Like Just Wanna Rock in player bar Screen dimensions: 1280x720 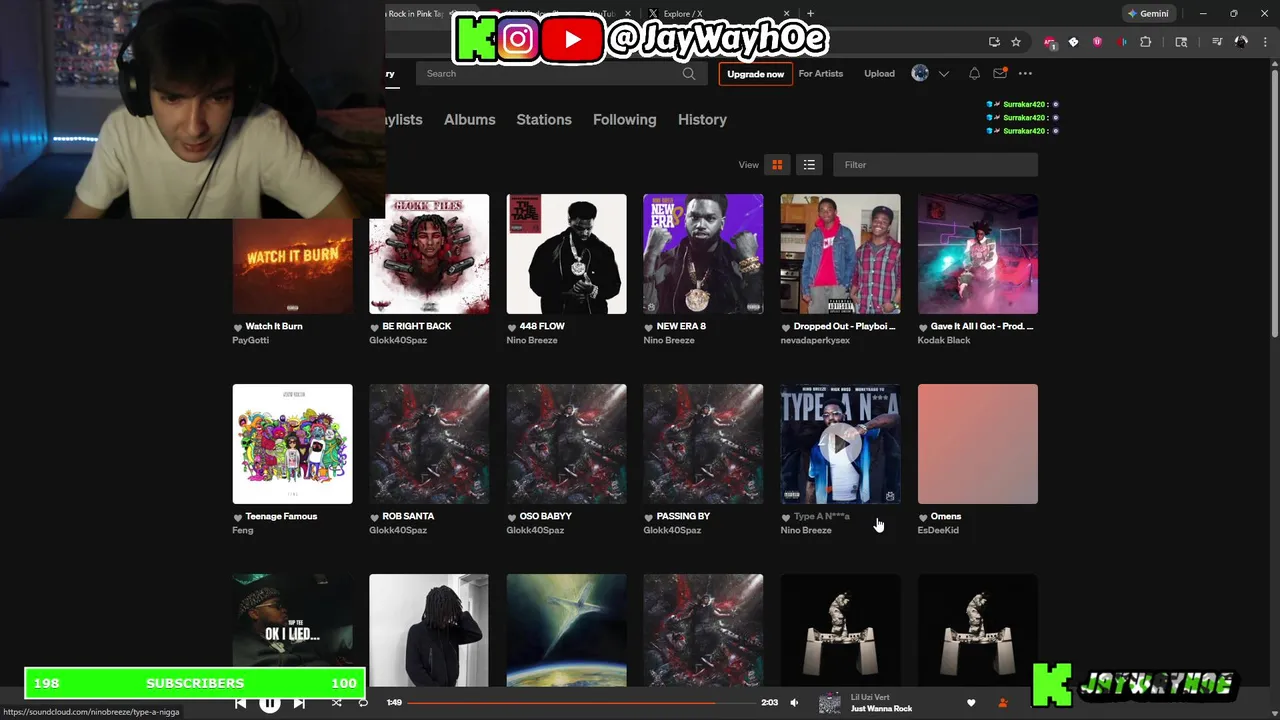[971, 703]
